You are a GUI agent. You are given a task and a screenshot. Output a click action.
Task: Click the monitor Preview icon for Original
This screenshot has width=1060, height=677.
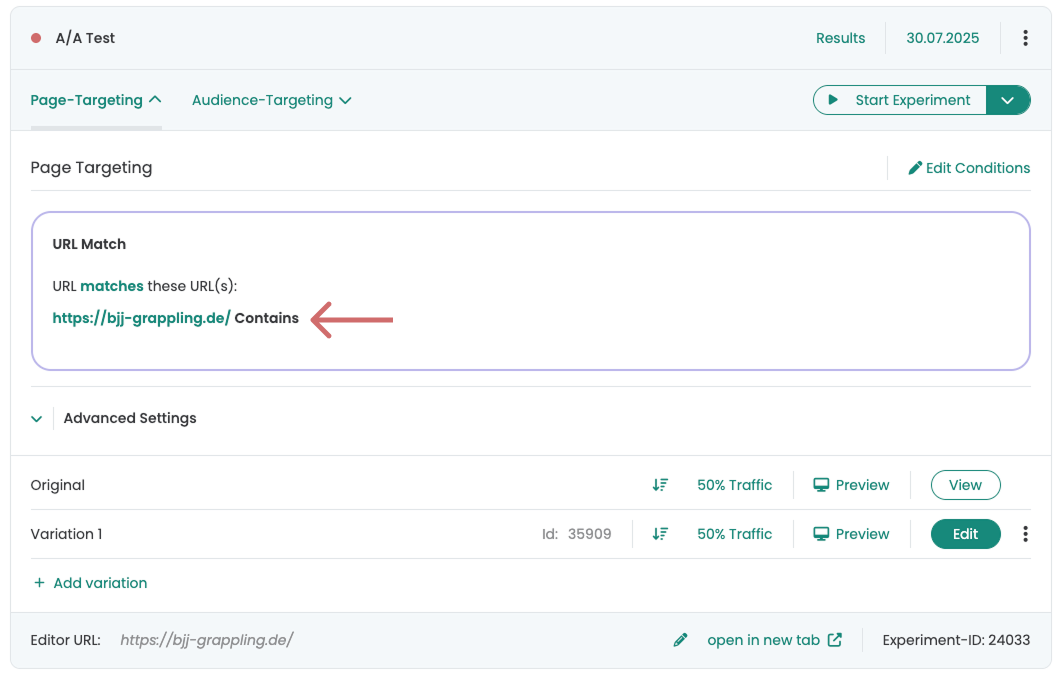(x=821, y=485)
